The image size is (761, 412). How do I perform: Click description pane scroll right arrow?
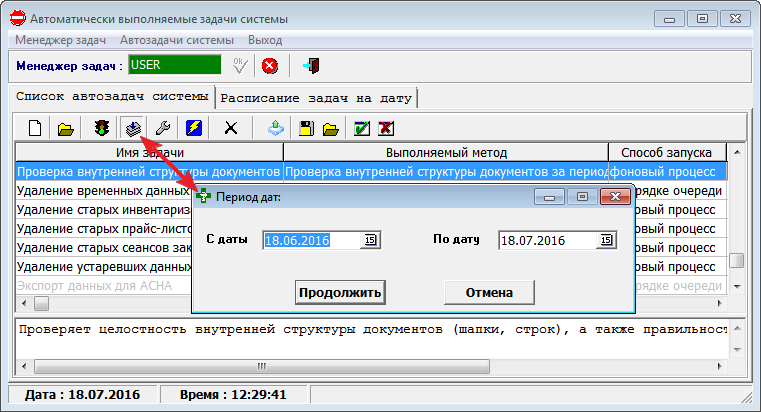(x=720, y=366)
